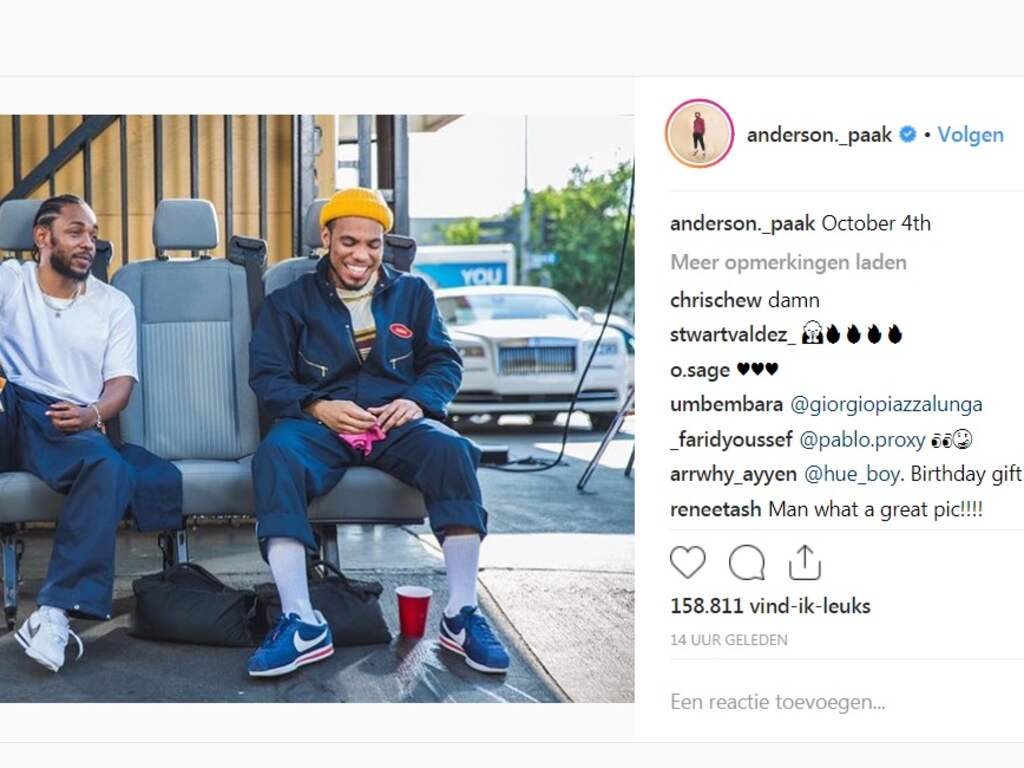Open the anderson._paak username in the header

819,135
